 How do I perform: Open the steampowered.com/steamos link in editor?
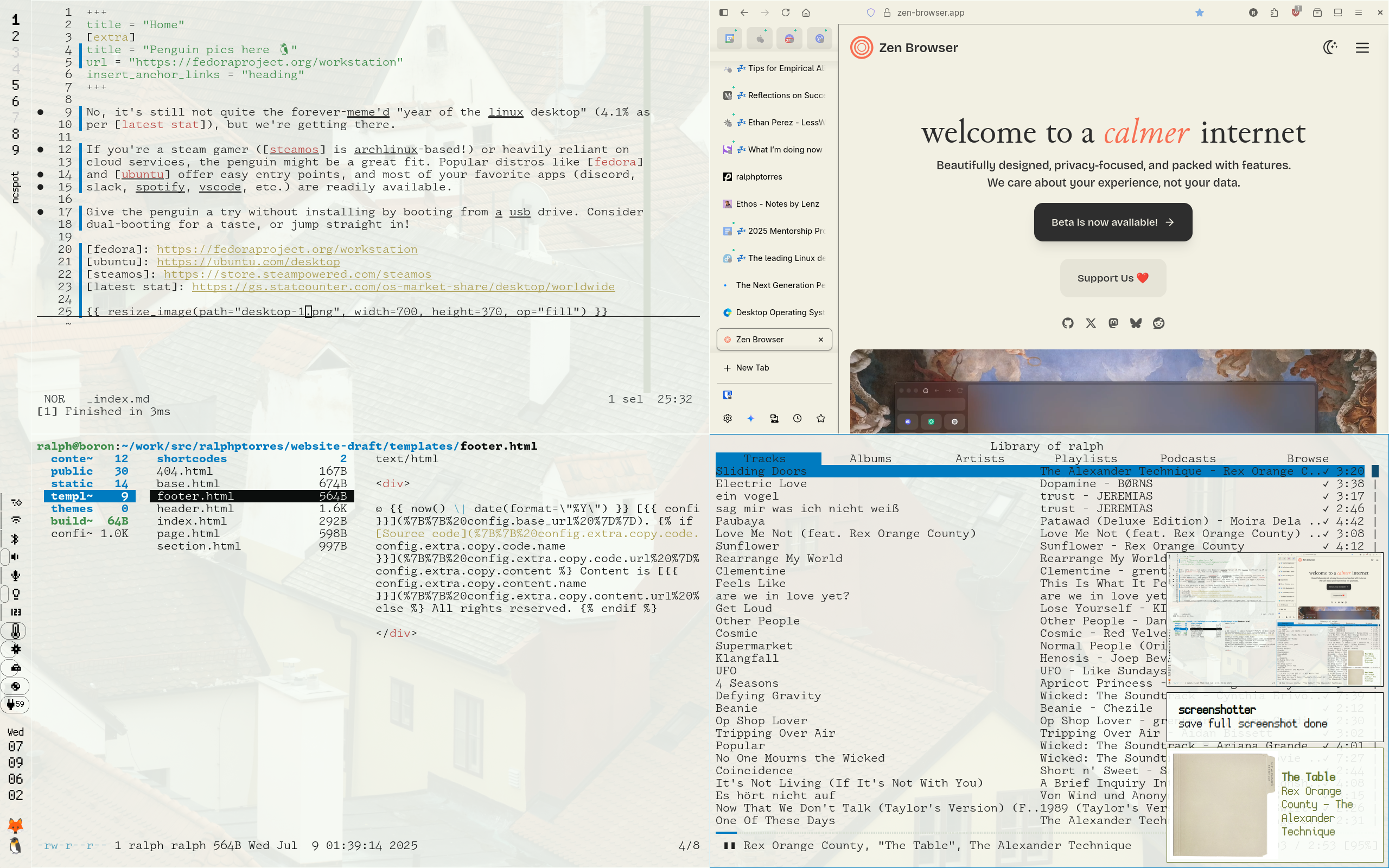297,275
